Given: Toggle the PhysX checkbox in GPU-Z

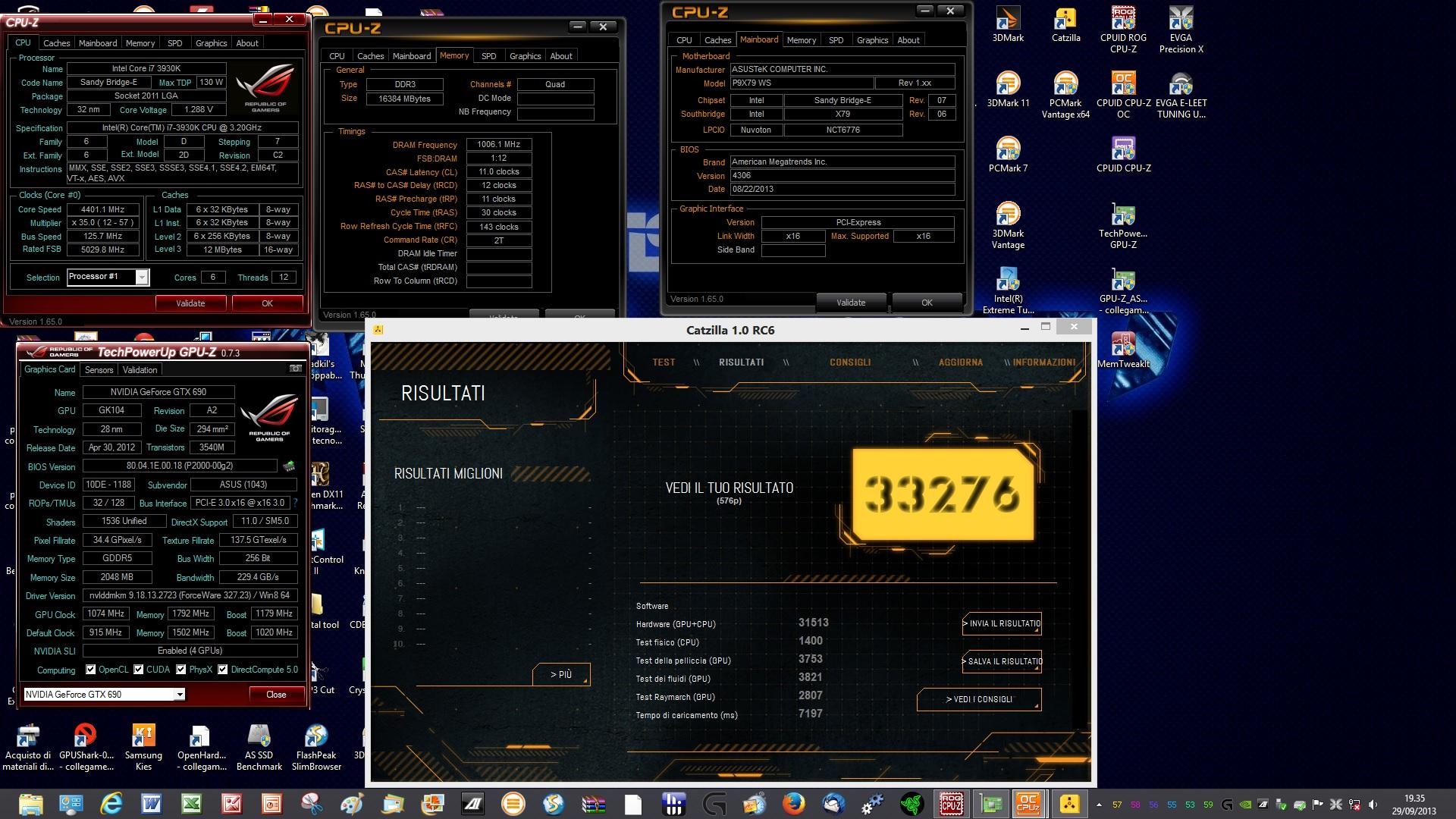Looking at the screenshot, I should (x=181, y=670).
